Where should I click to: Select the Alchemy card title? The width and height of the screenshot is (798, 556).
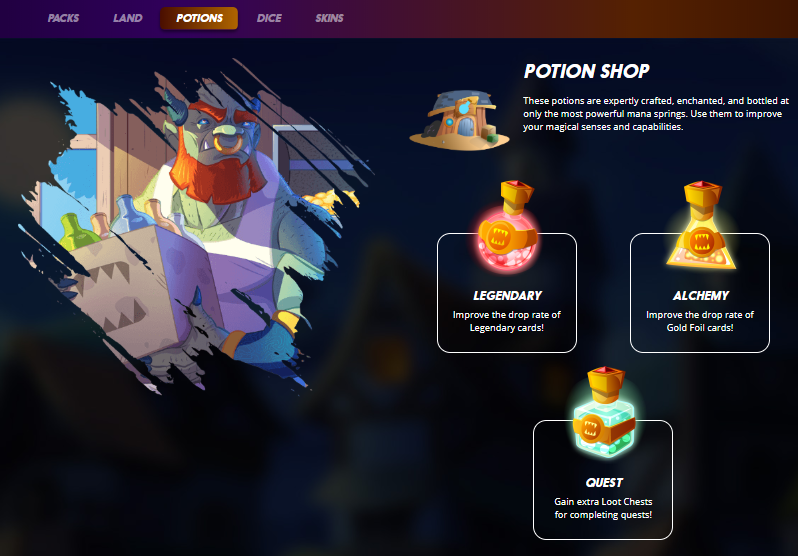tap(701, 295)
